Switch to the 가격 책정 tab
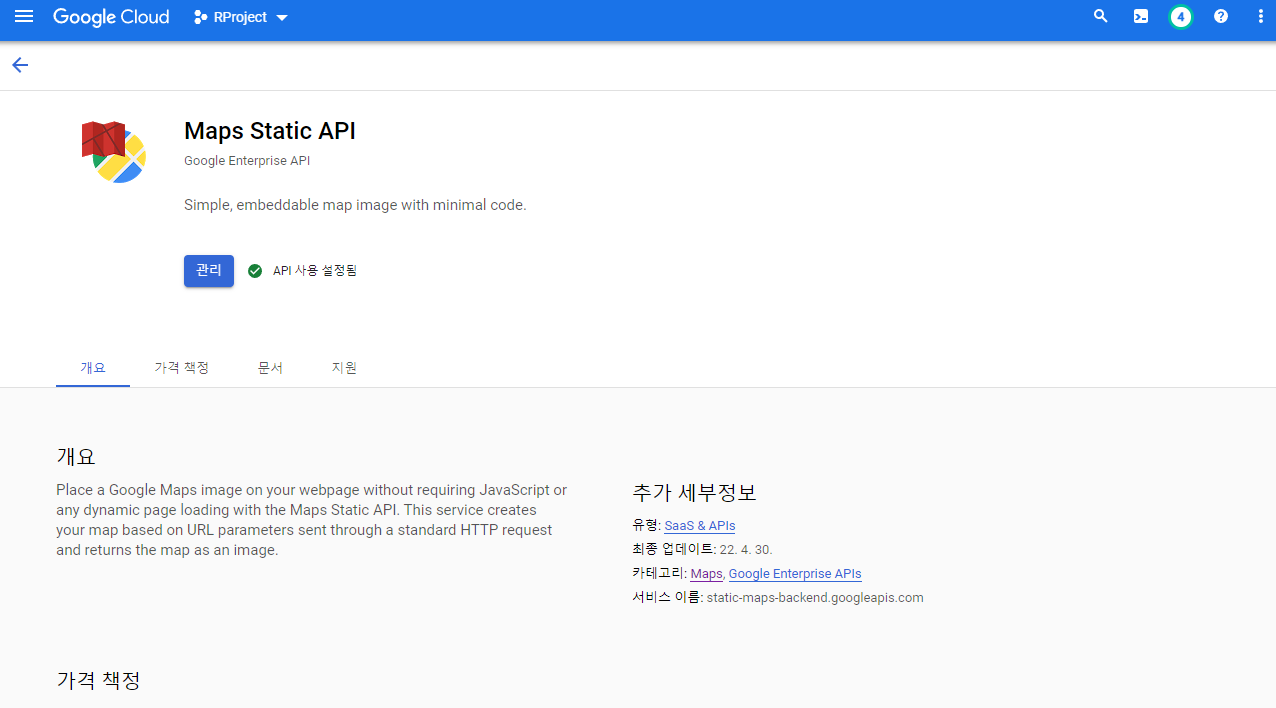 click(182, 368)
